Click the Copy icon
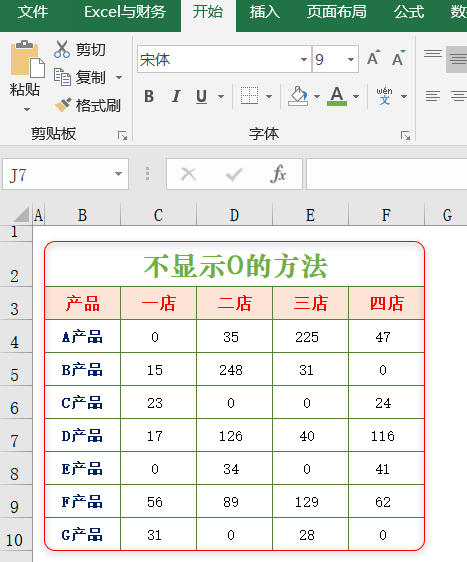 [x=62, y=77]
